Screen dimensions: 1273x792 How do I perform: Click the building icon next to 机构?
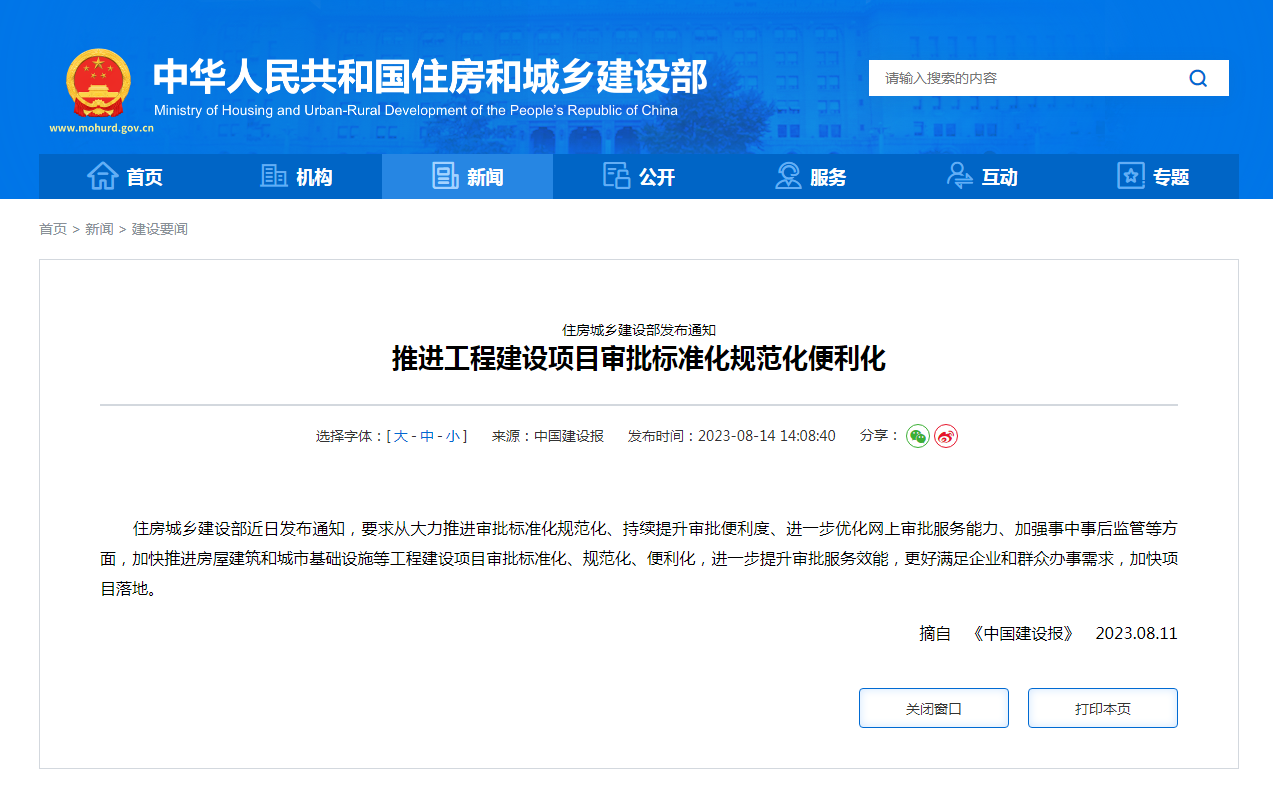click(x=272, y=175)
